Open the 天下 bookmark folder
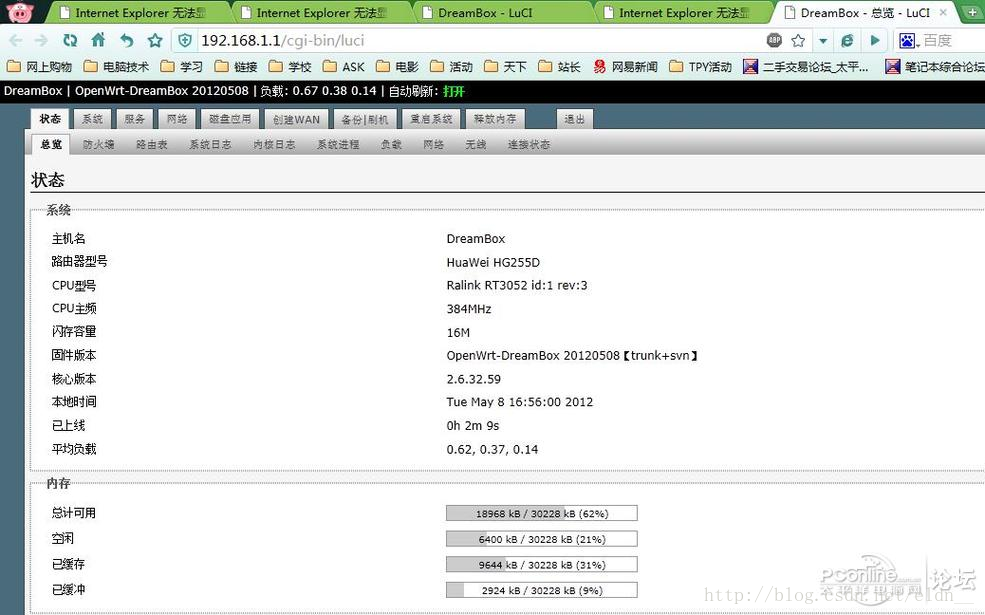Image resolution: width=985 pixels, height=615 pixels. (x=505, y=67)
